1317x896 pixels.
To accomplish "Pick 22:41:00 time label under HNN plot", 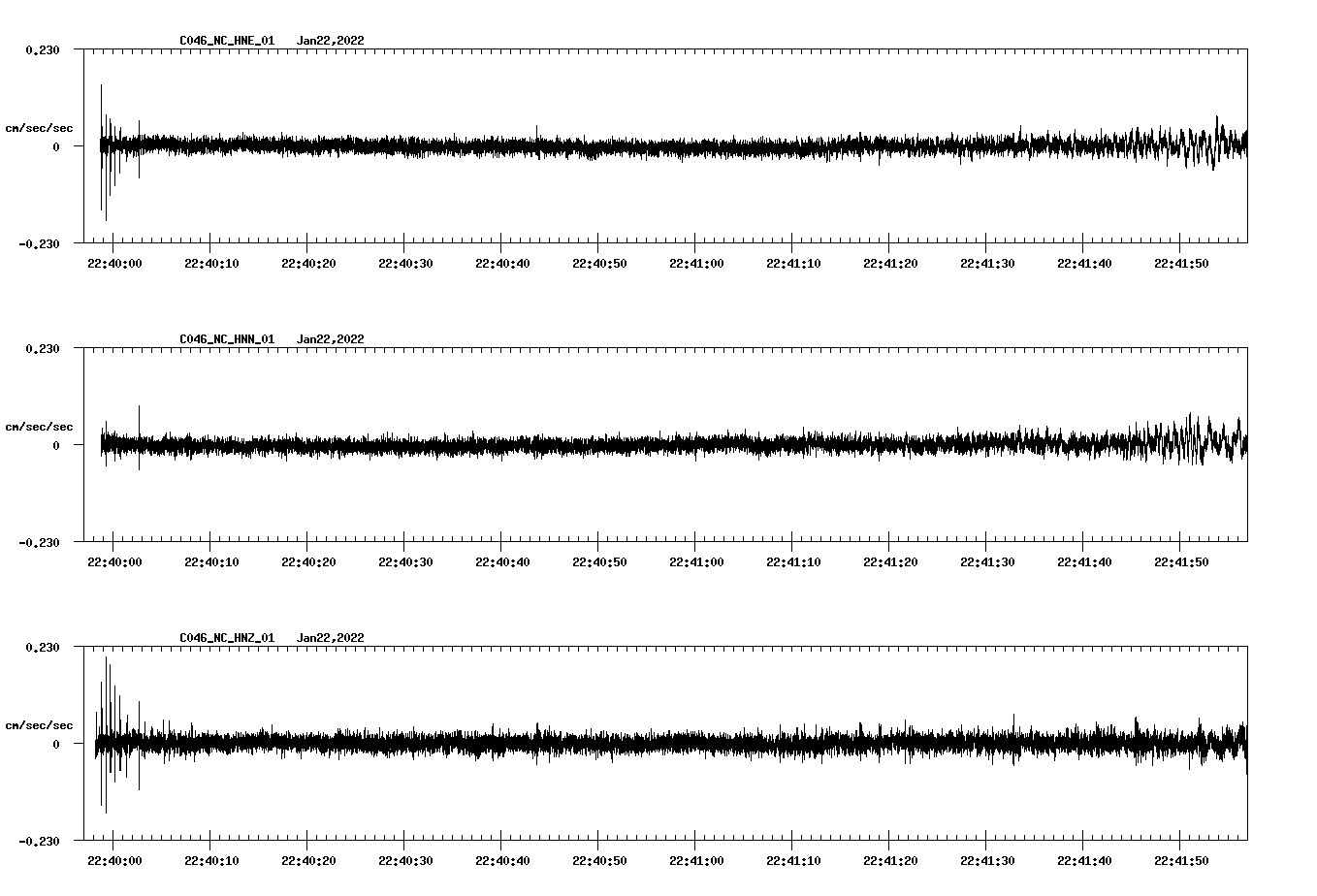I will point(696,562).
